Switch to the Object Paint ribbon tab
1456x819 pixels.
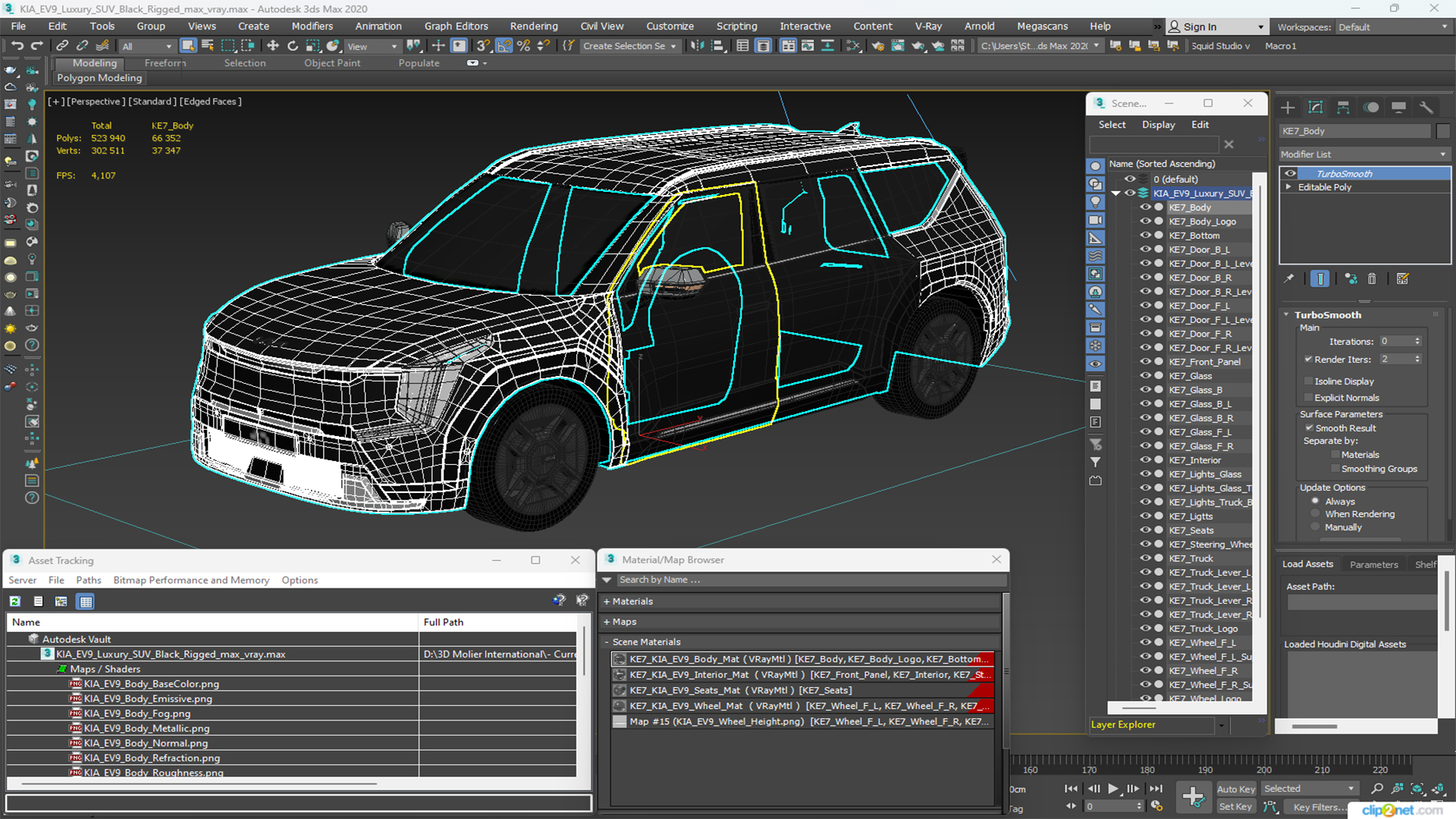click(x=332, y=63)
